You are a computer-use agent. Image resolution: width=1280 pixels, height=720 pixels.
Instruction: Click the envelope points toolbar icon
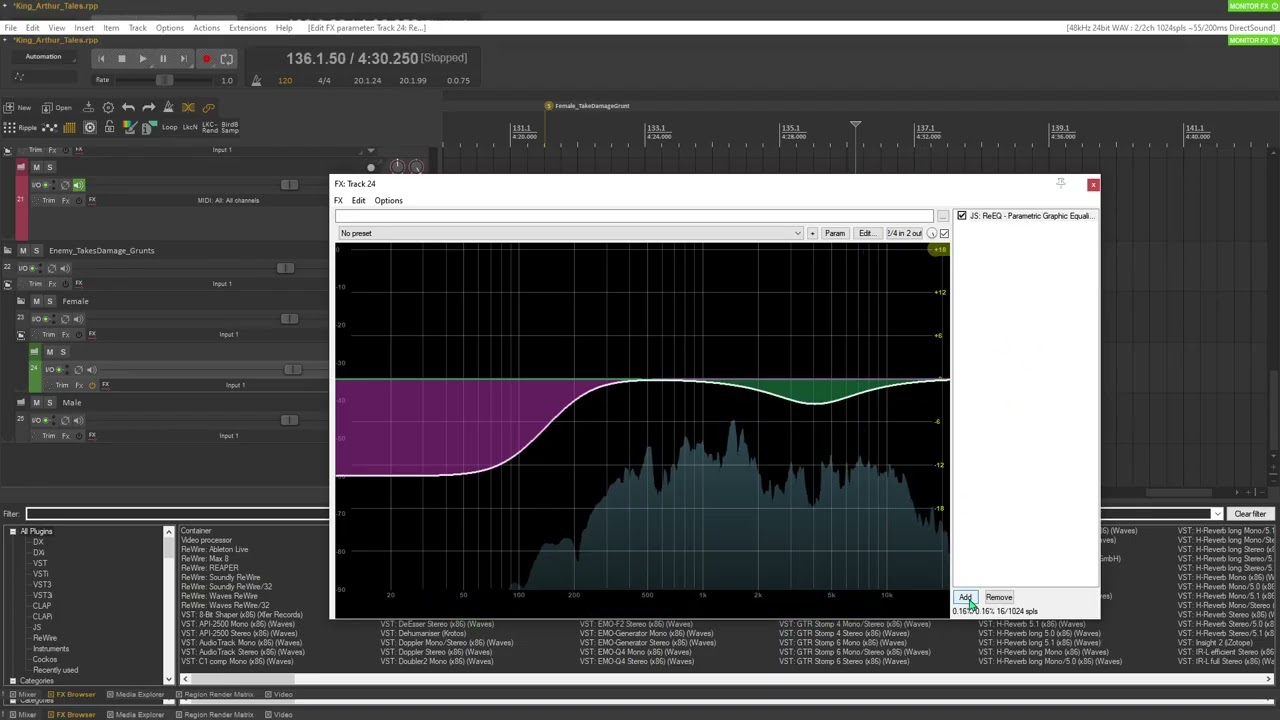point(49,127)
